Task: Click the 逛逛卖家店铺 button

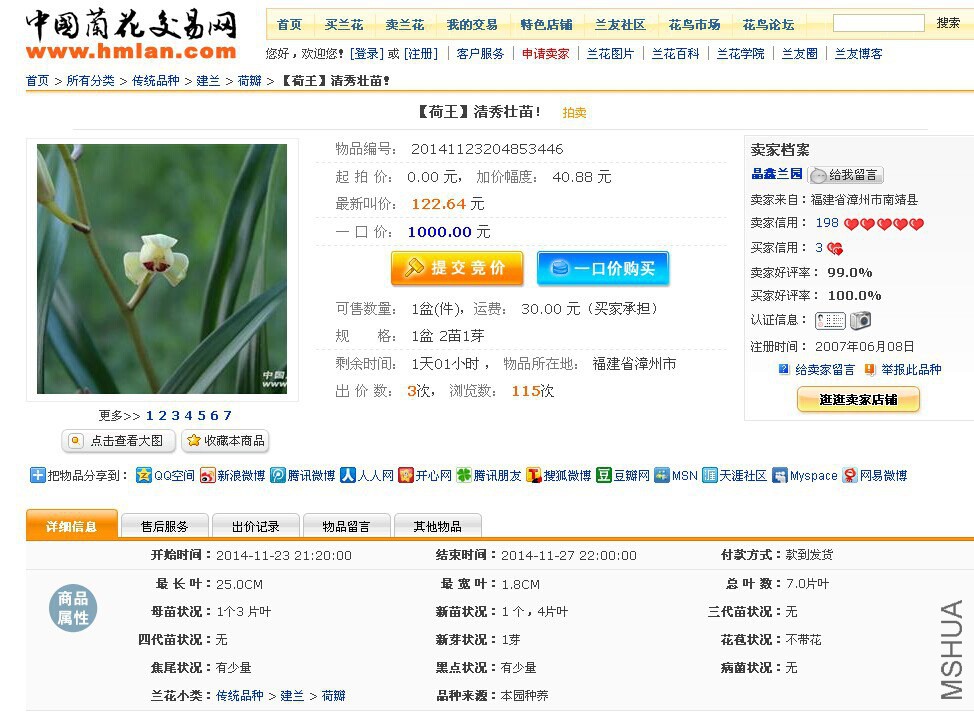Action: [x=858, y=399]
